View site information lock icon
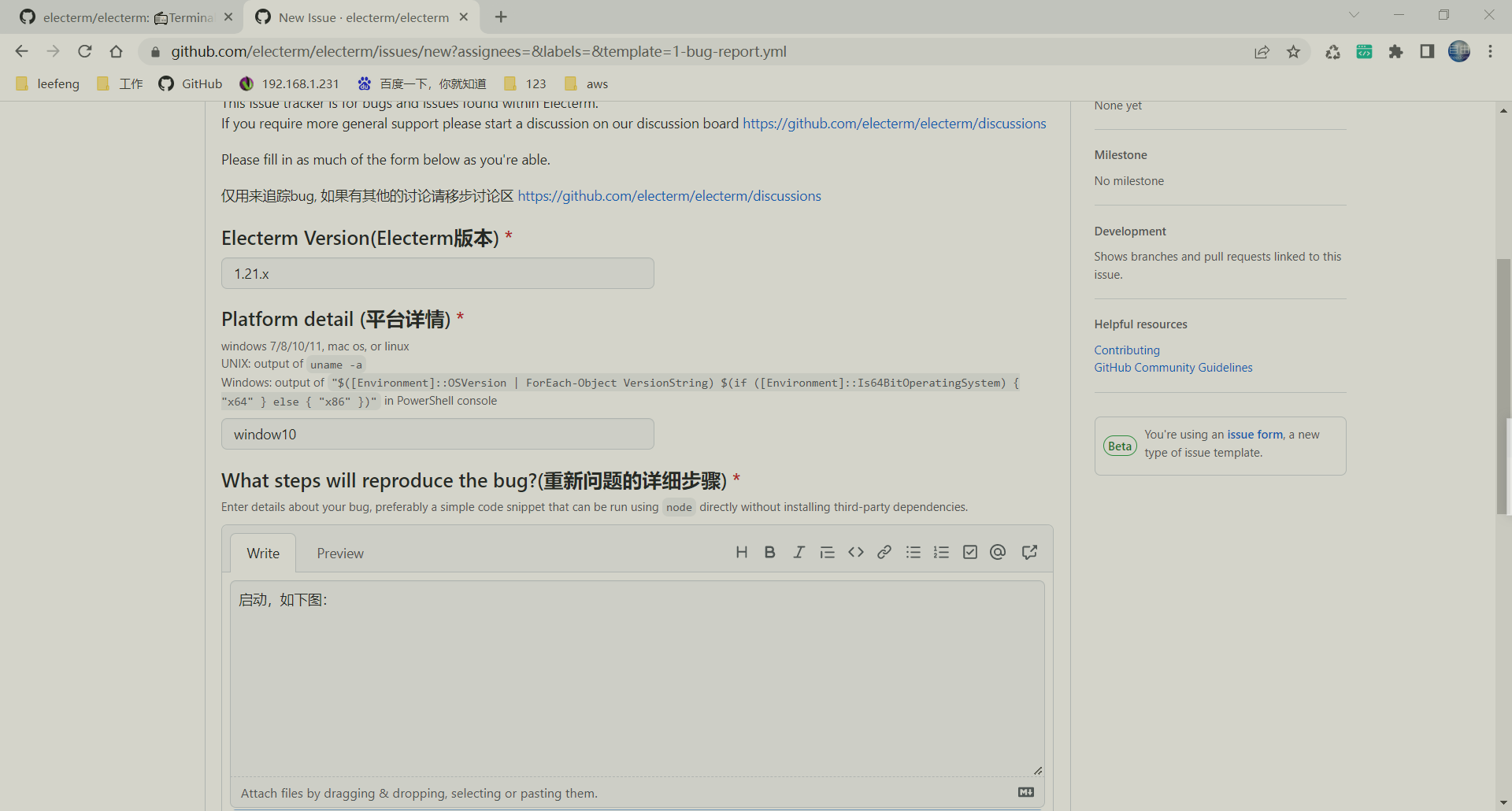 [x=155, y=51]
